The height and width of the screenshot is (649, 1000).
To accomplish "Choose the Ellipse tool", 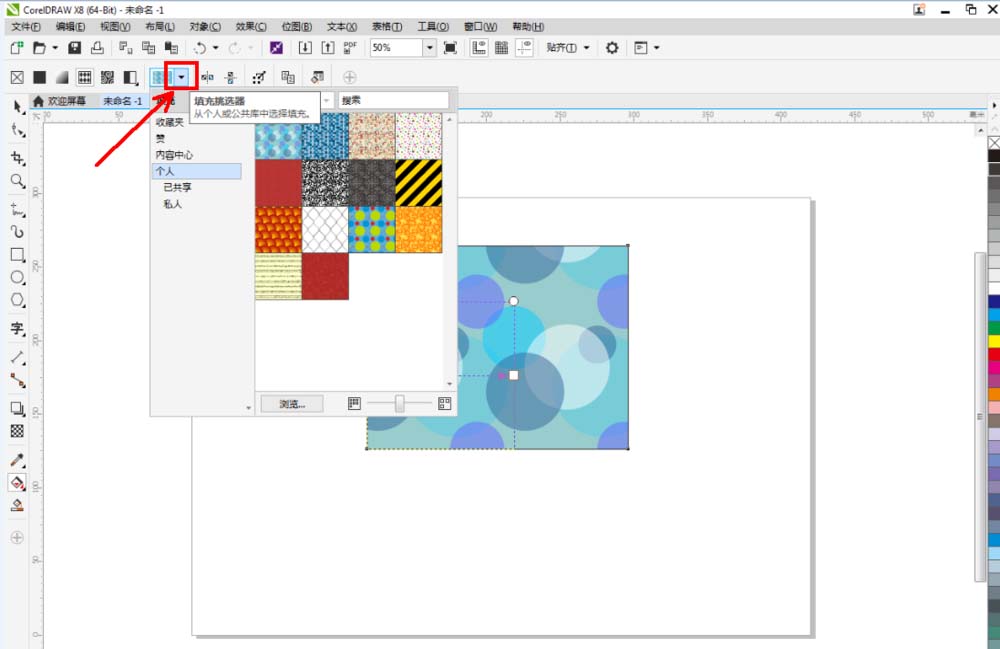I will (x=17, y=278).
